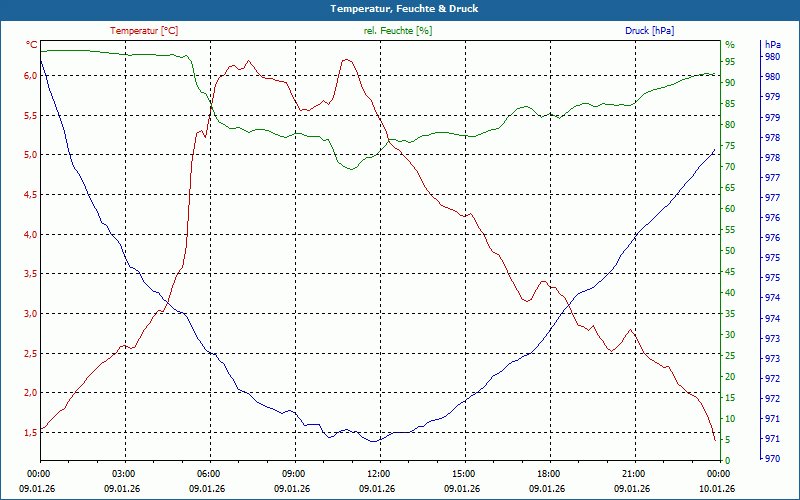The image size is (800, 500).
Task: Select the green 'rel. Feuchte [%]' legend label
Action: click(398, 31)
